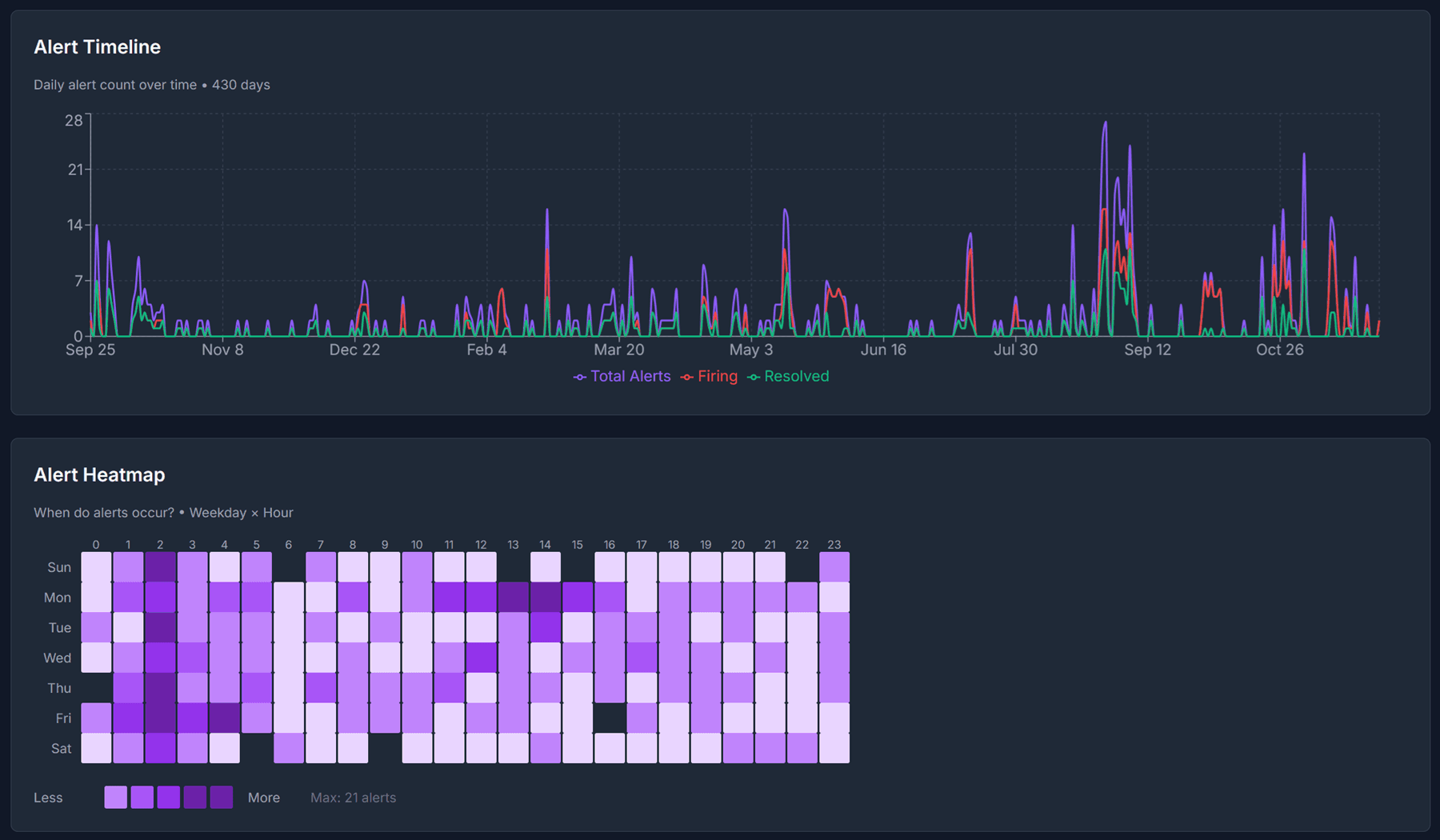Click the green Resolved legend marker icon

click(753, 376)
